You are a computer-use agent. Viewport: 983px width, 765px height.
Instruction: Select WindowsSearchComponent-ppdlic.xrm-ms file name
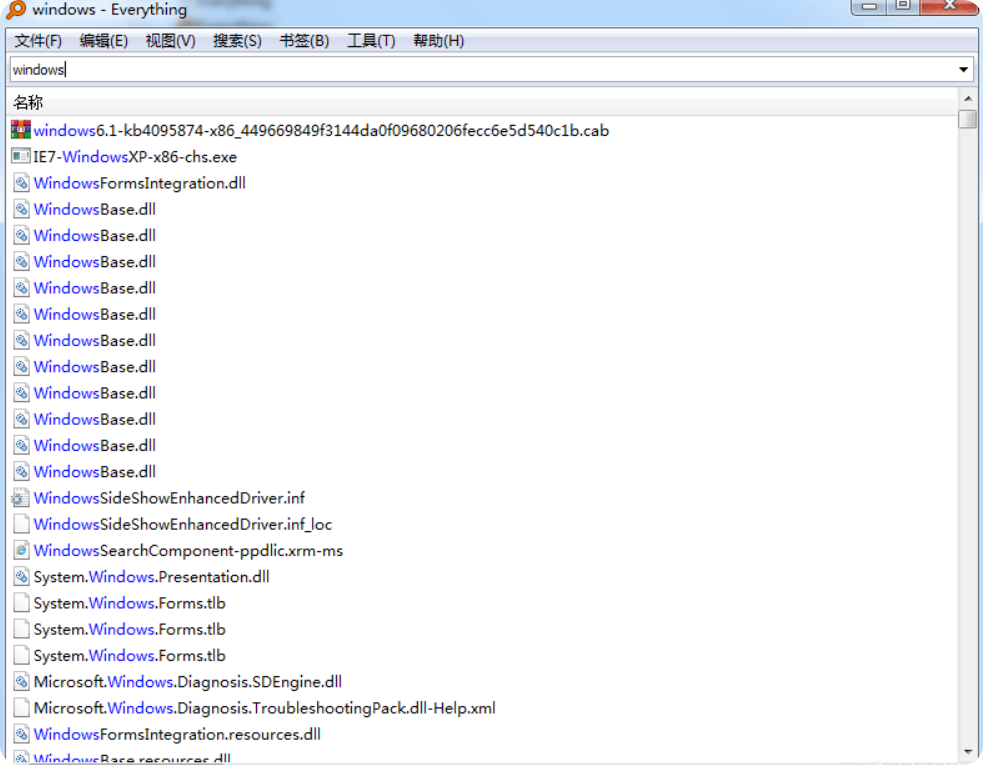188,551
